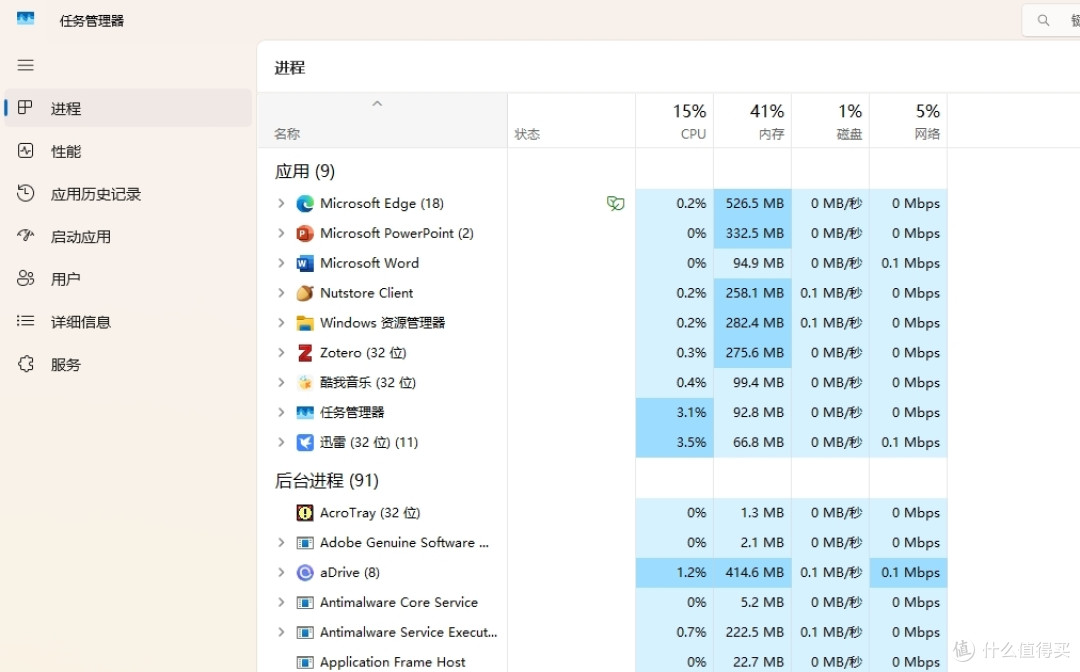The width and height of the screenshot is (1080, 672).
Task: Expand the 酷我音乐 (32 位) row
Action: click(281, 383)
